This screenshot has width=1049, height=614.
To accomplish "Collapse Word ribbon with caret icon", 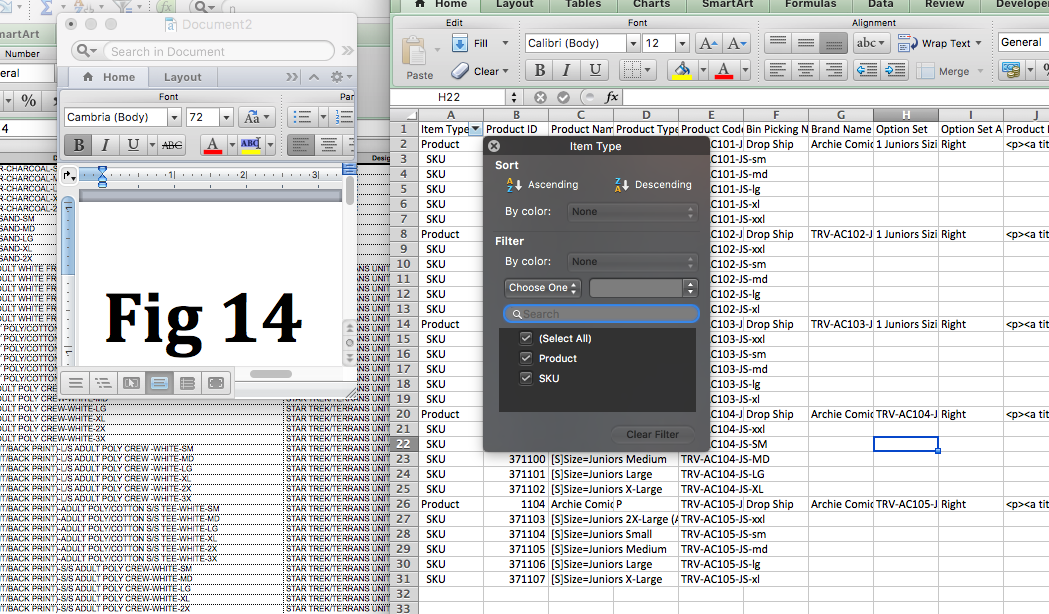I will [x=314, y=77].
